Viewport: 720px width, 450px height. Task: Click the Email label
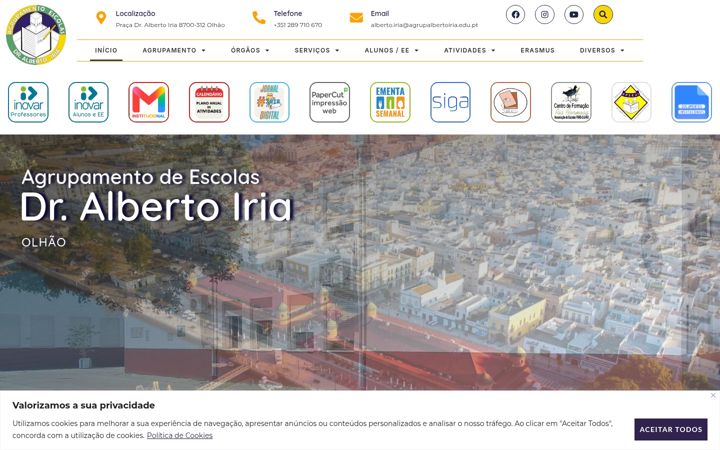(380, 14)
